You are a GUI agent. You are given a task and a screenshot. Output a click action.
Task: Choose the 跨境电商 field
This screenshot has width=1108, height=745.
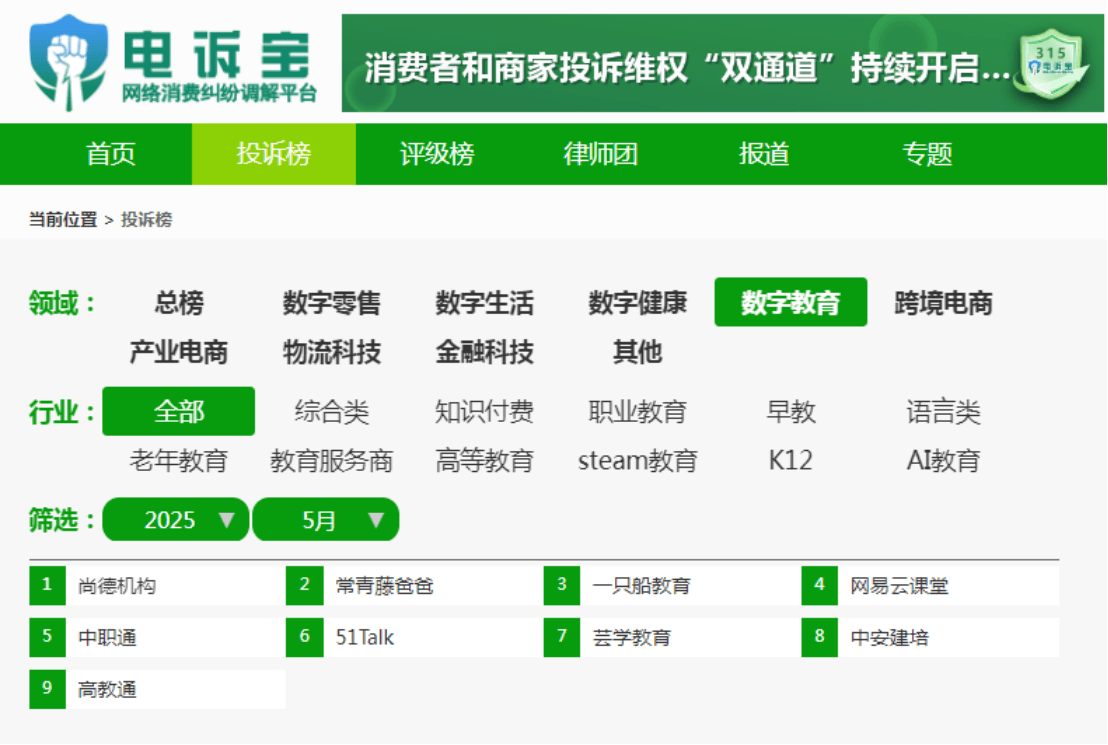[x=943, y=303]
